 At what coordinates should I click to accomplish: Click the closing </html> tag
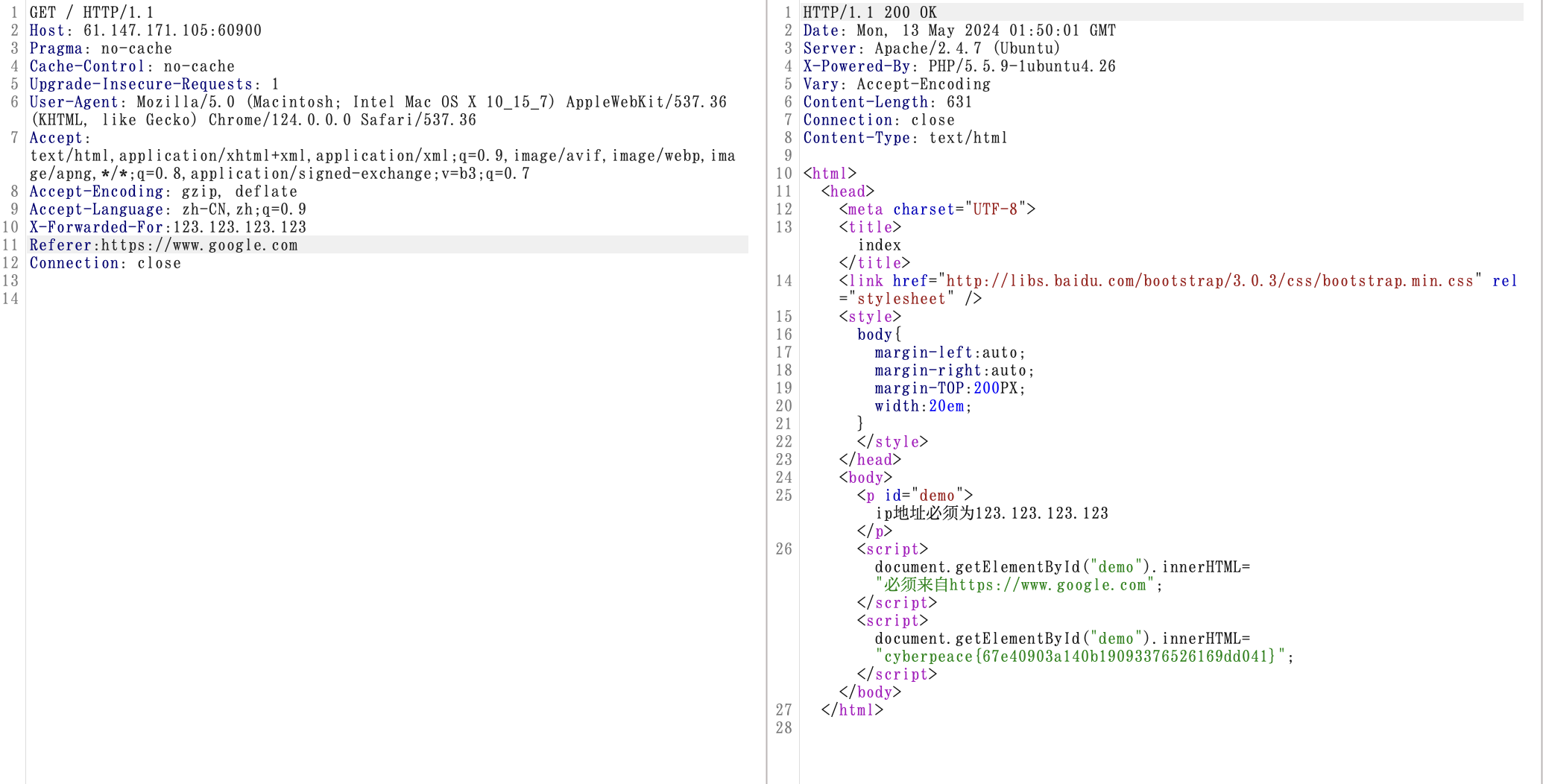click(852, 710)
